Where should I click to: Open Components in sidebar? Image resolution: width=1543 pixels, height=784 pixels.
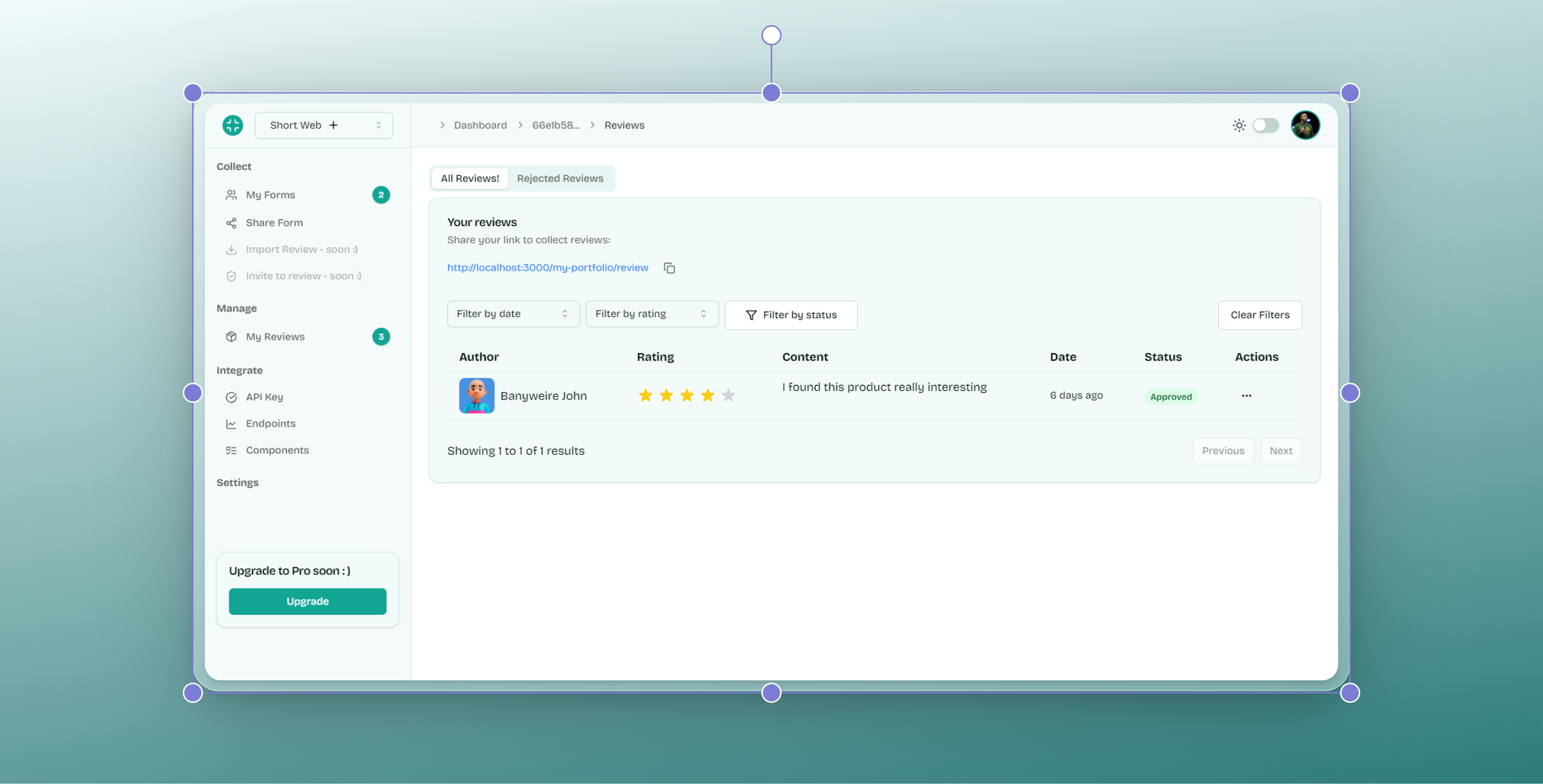coord(308,450)
